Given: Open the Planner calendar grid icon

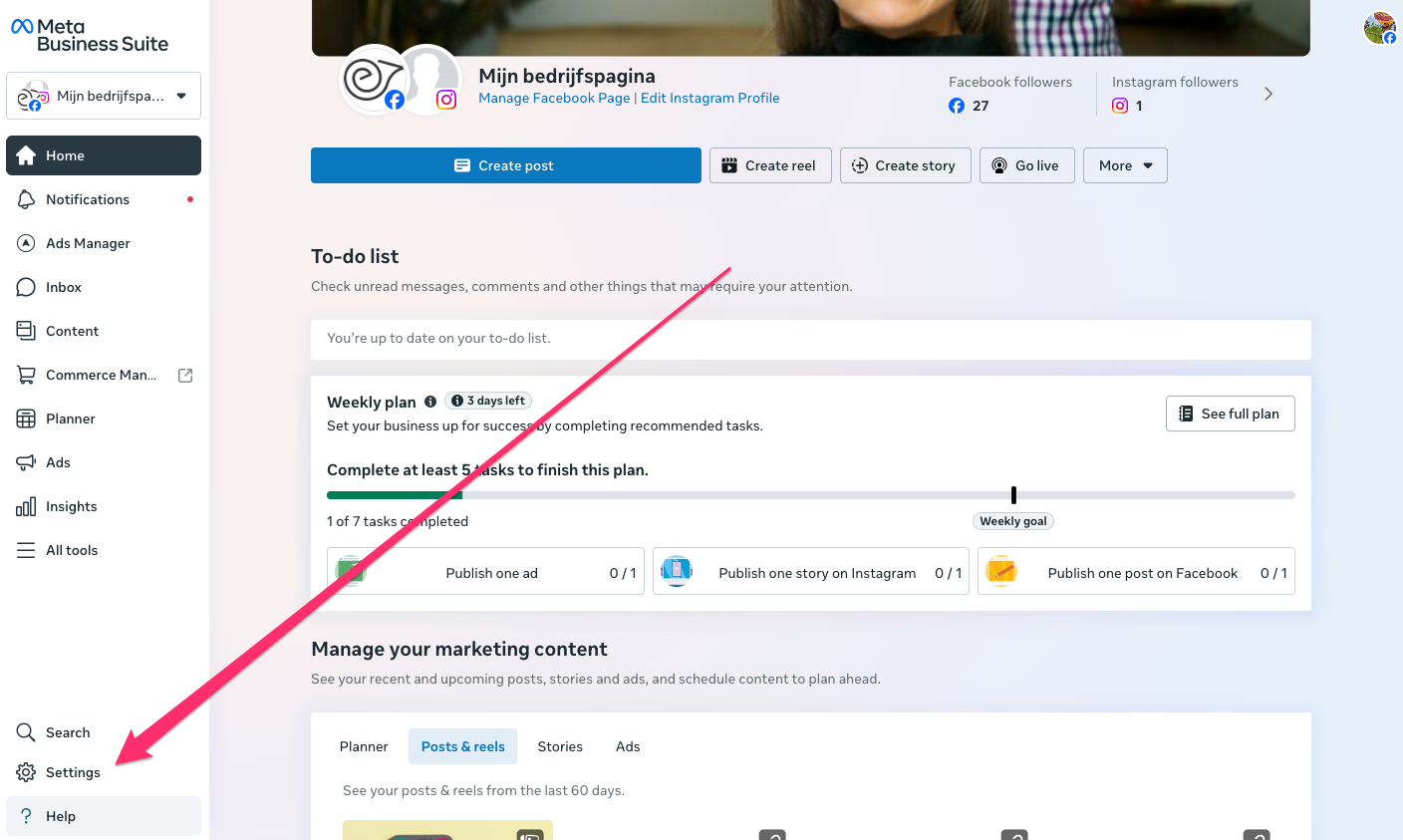Looking at the screenshot, I should 26,419.
